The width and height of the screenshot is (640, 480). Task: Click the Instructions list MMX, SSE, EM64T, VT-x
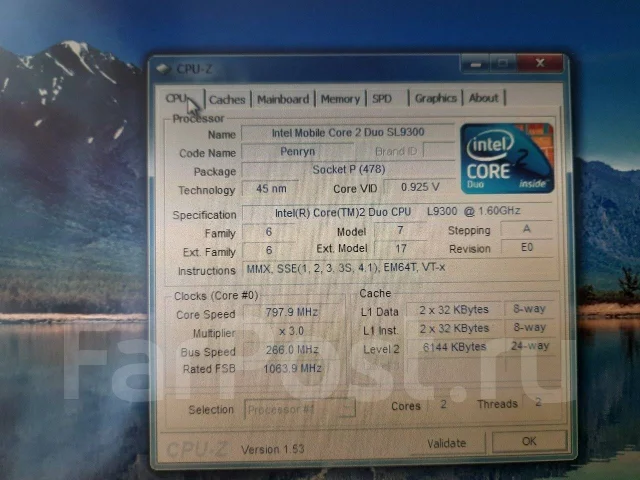point(400,269)
